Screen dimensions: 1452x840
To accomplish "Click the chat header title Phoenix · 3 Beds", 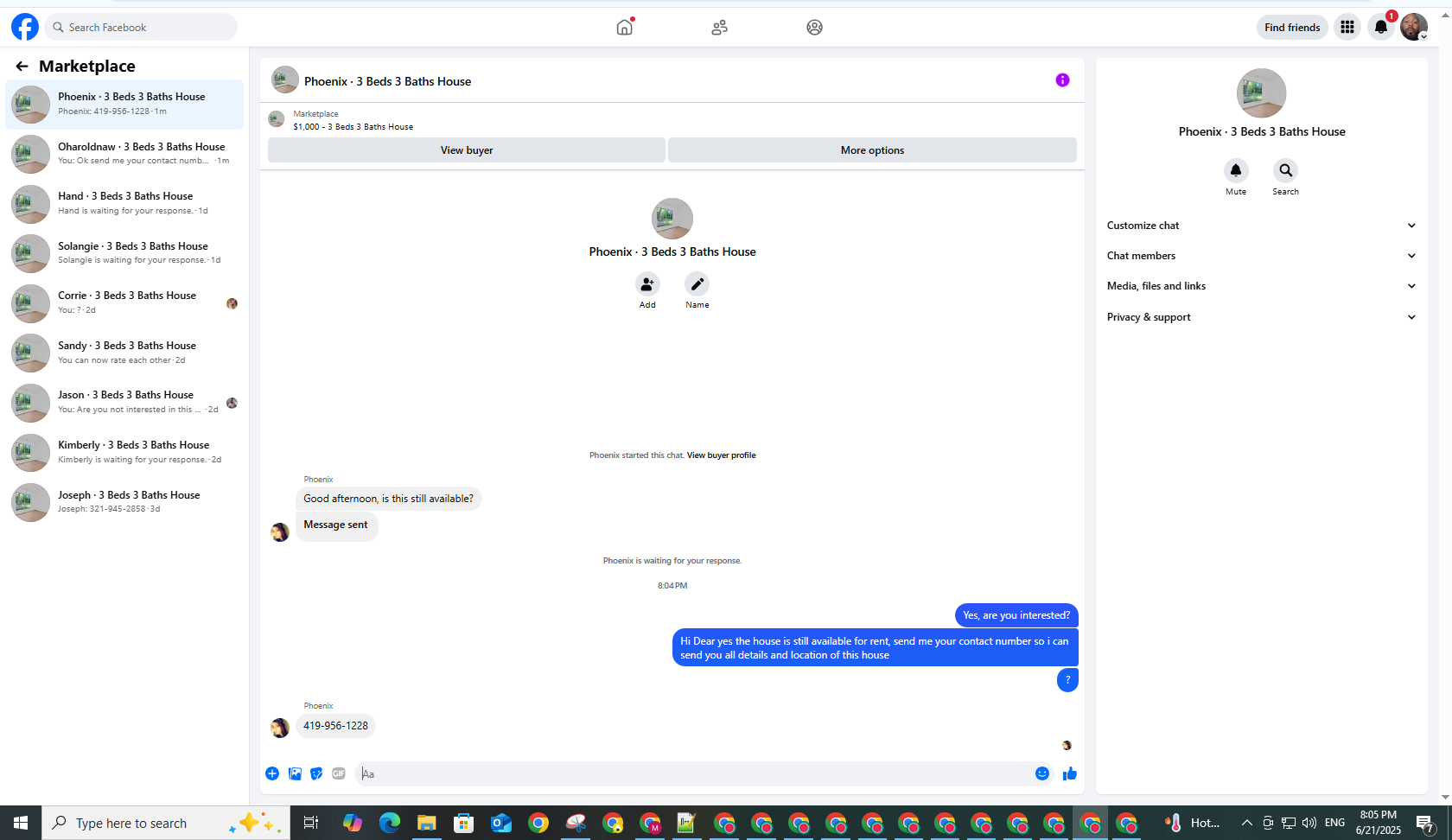I will 387,81.
